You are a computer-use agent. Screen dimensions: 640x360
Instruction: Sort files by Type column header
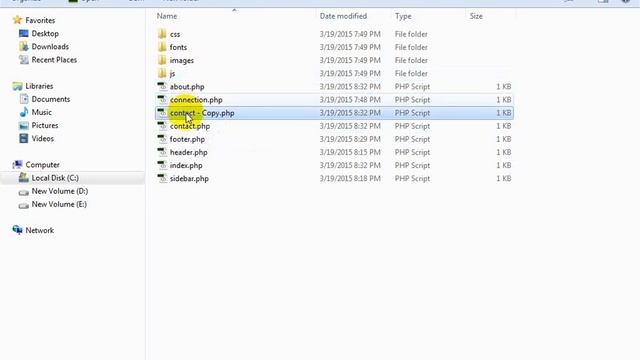pos(403,16)
